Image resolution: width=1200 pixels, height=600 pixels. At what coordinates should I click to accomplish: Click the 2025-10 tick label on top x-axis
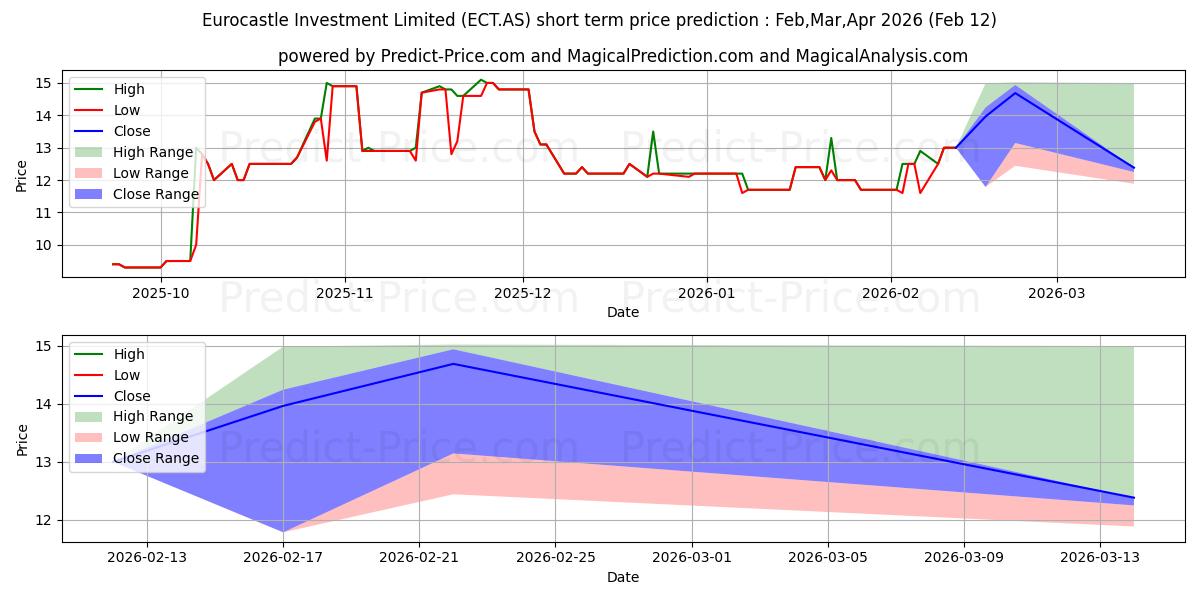(x=161, y=293)
